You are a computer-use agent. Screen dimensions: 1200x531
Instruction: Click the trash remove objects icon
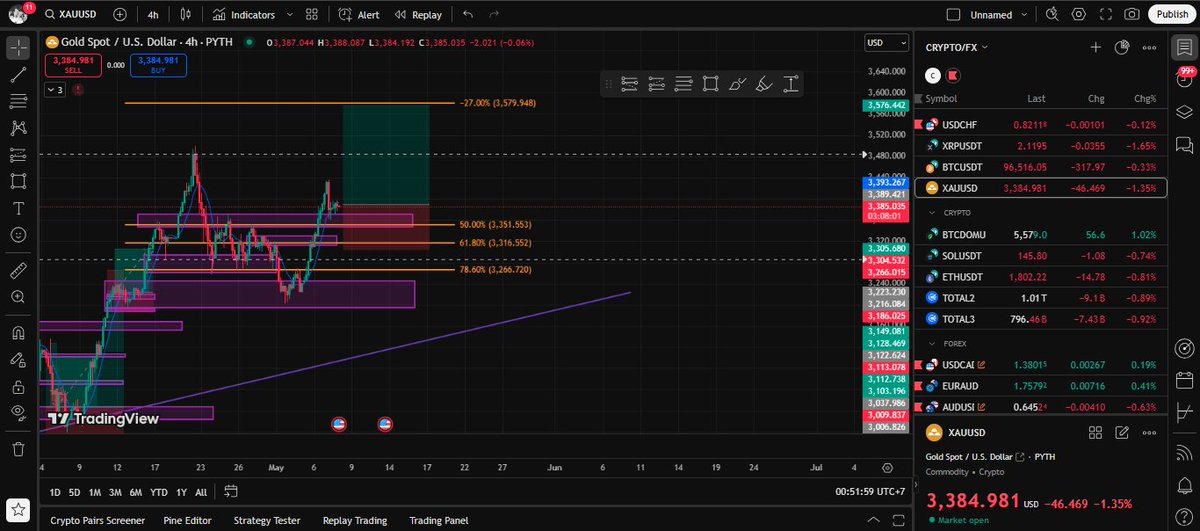pos(18,450)
